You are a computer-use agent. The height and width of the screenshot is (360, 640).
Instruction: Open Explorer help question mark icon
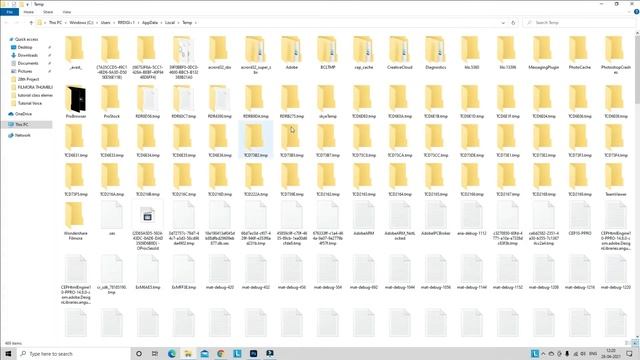[x=636, y=12]
